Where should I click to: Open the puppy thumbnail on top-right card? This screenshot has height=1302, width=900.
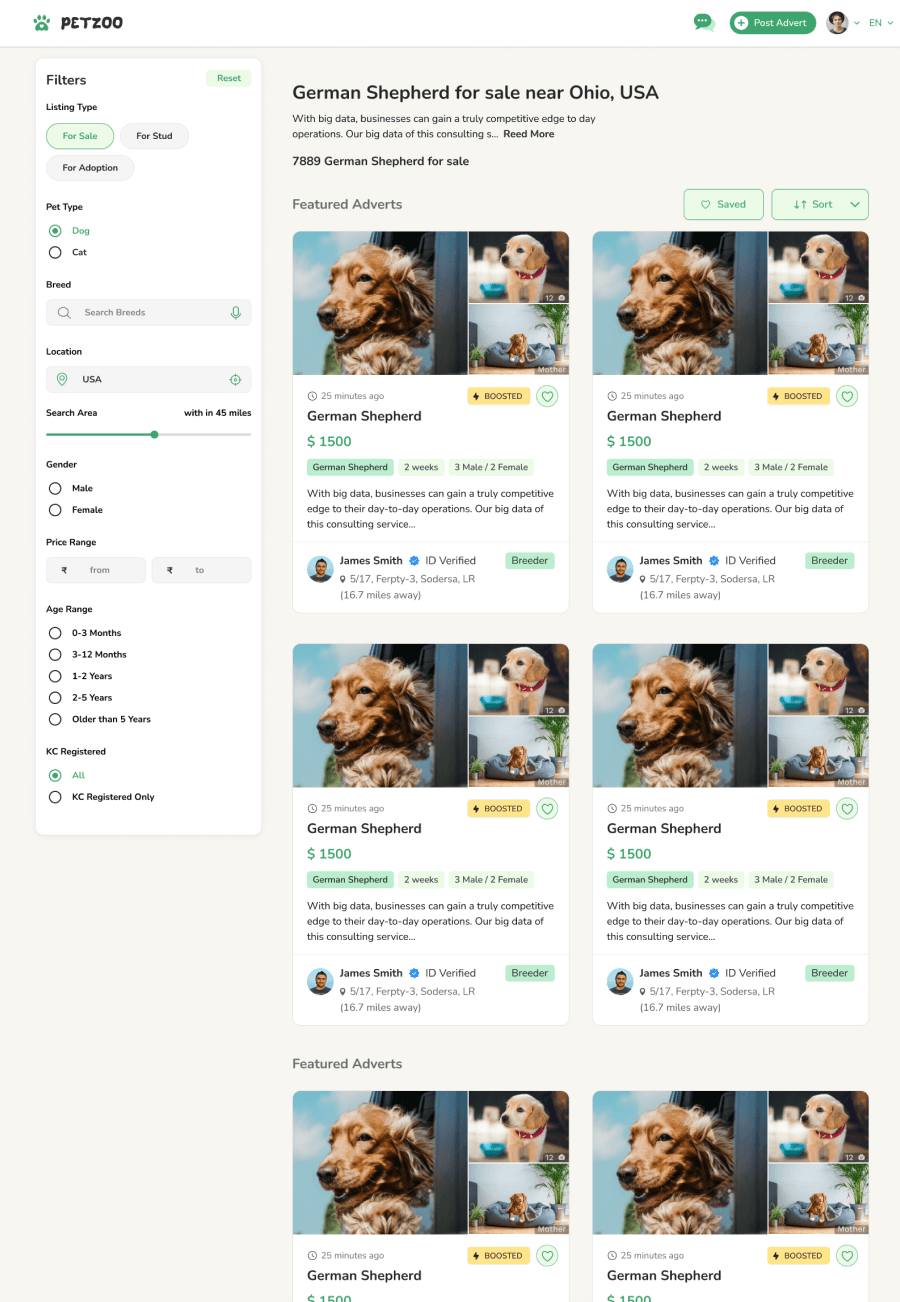point(819,268)
